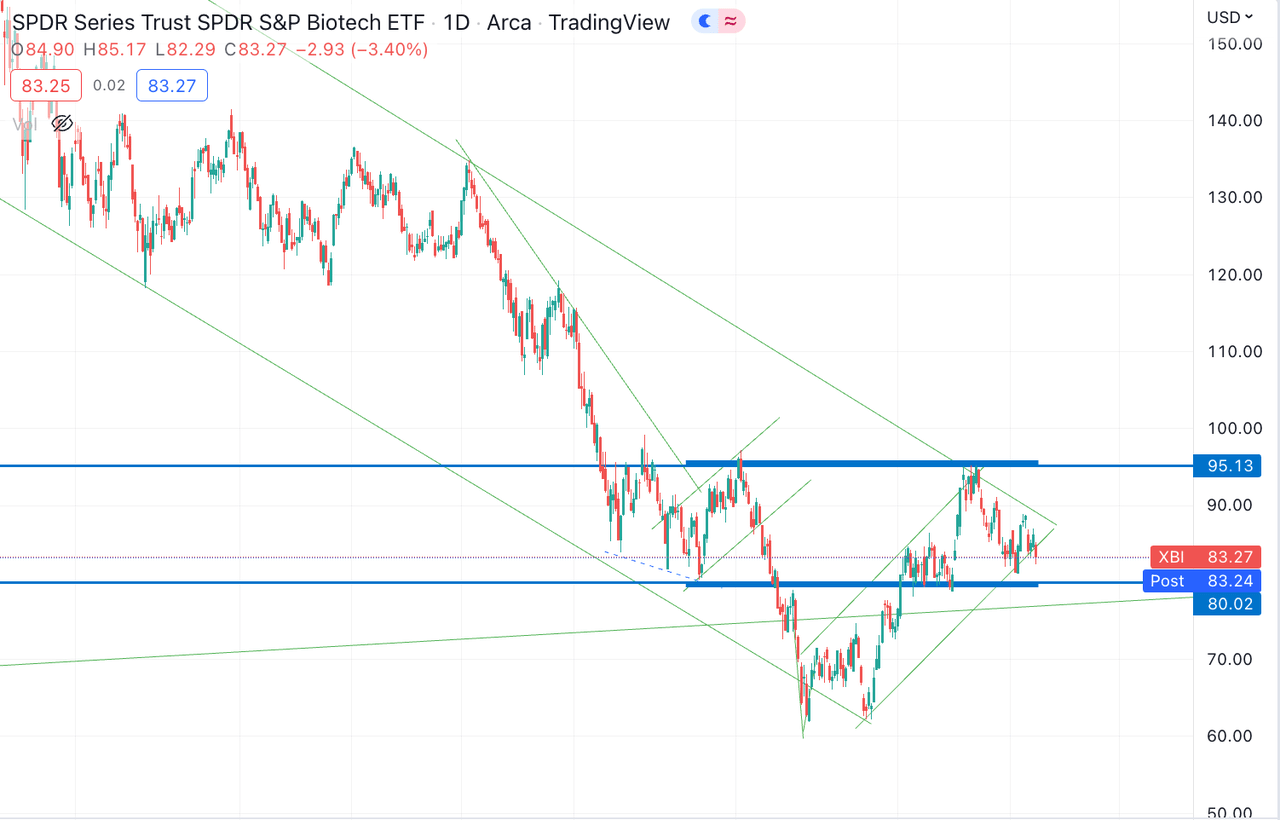The height and width of the screenshot is (820, 1280).
Task: Click the open value O84.90
Action: (x=43, y=49)
